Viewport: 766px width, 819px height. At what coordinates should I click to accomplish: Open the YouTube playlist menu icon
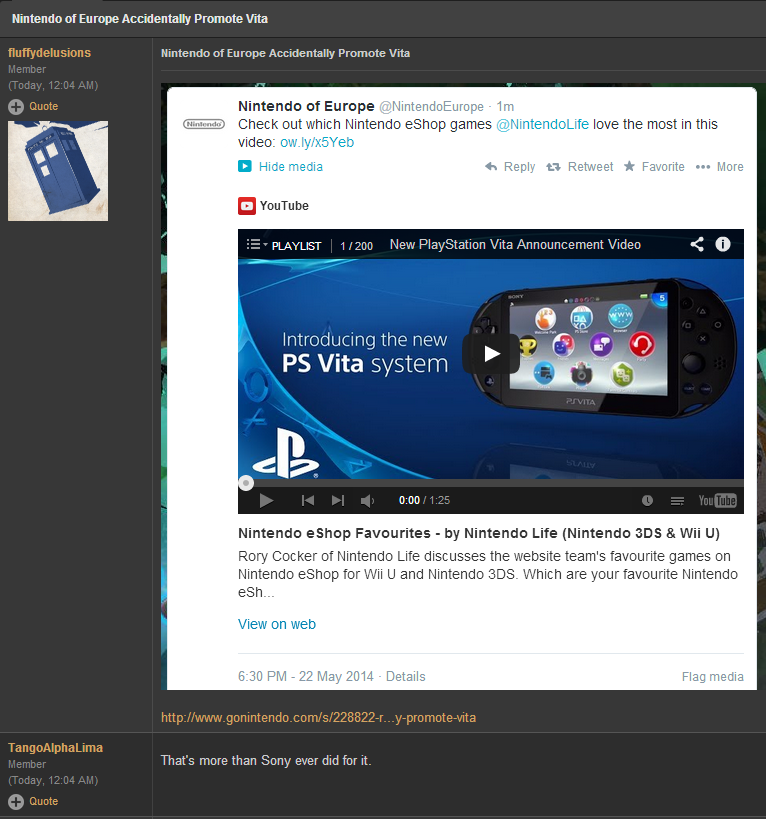[256, 244]
